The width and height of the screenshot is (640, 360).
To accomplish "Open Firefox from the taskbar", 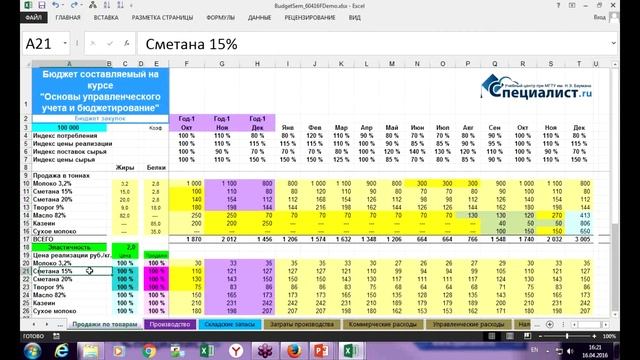I will click(x=294, y=351).
